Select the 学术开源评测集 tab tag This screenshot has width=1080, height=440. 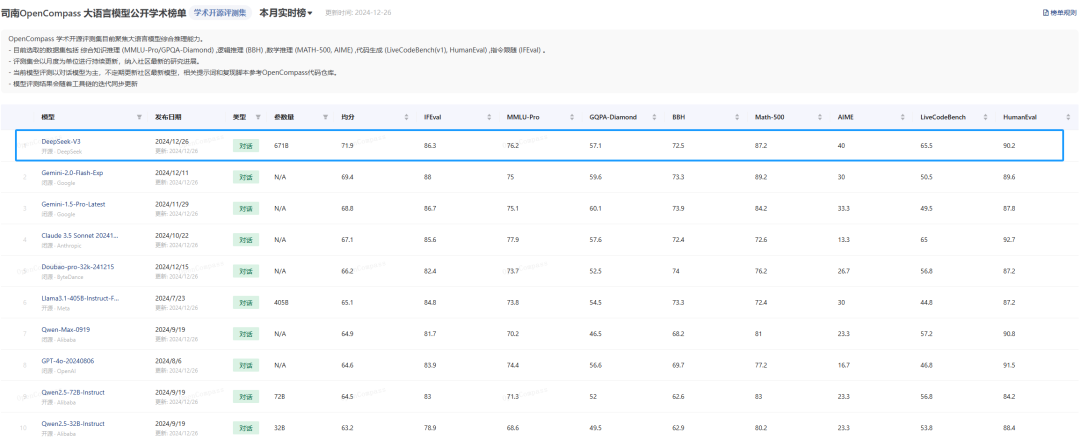point(222,12)
